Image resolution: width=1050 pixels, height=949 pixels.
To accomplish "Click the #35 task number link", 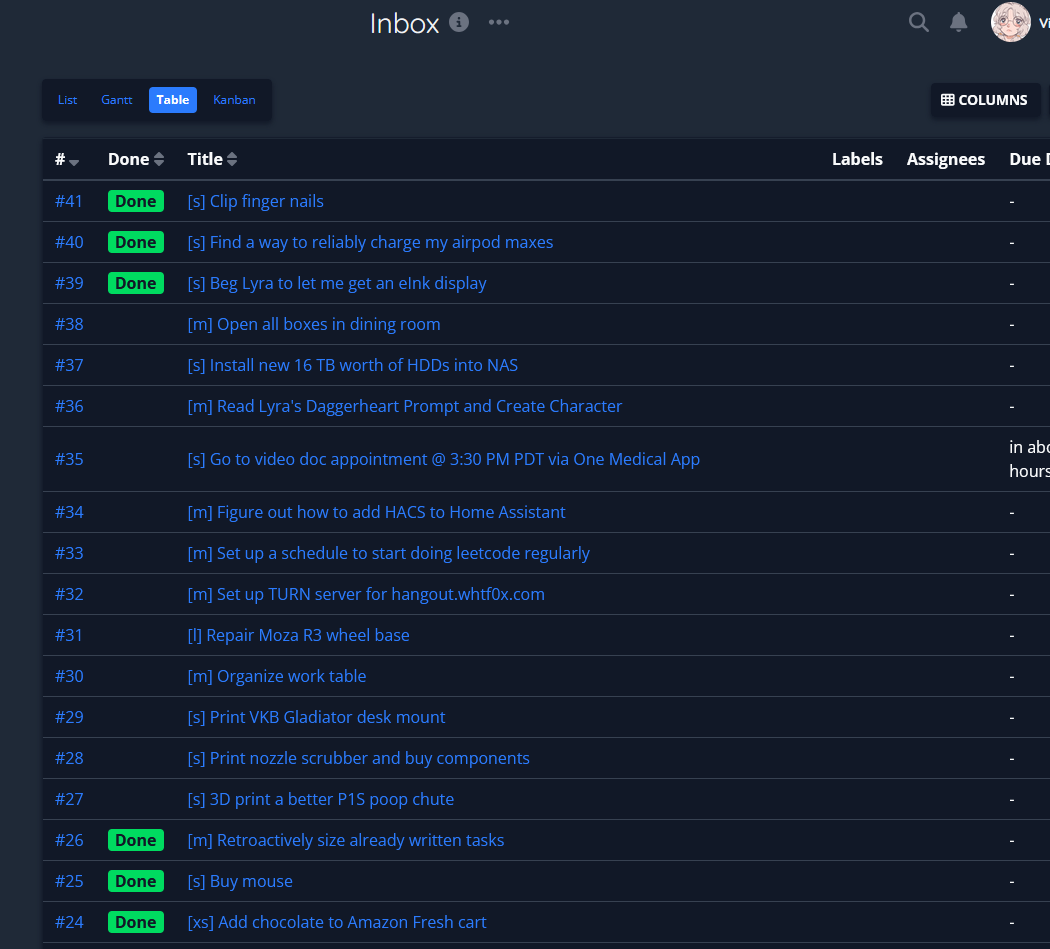I will [69, 459].
